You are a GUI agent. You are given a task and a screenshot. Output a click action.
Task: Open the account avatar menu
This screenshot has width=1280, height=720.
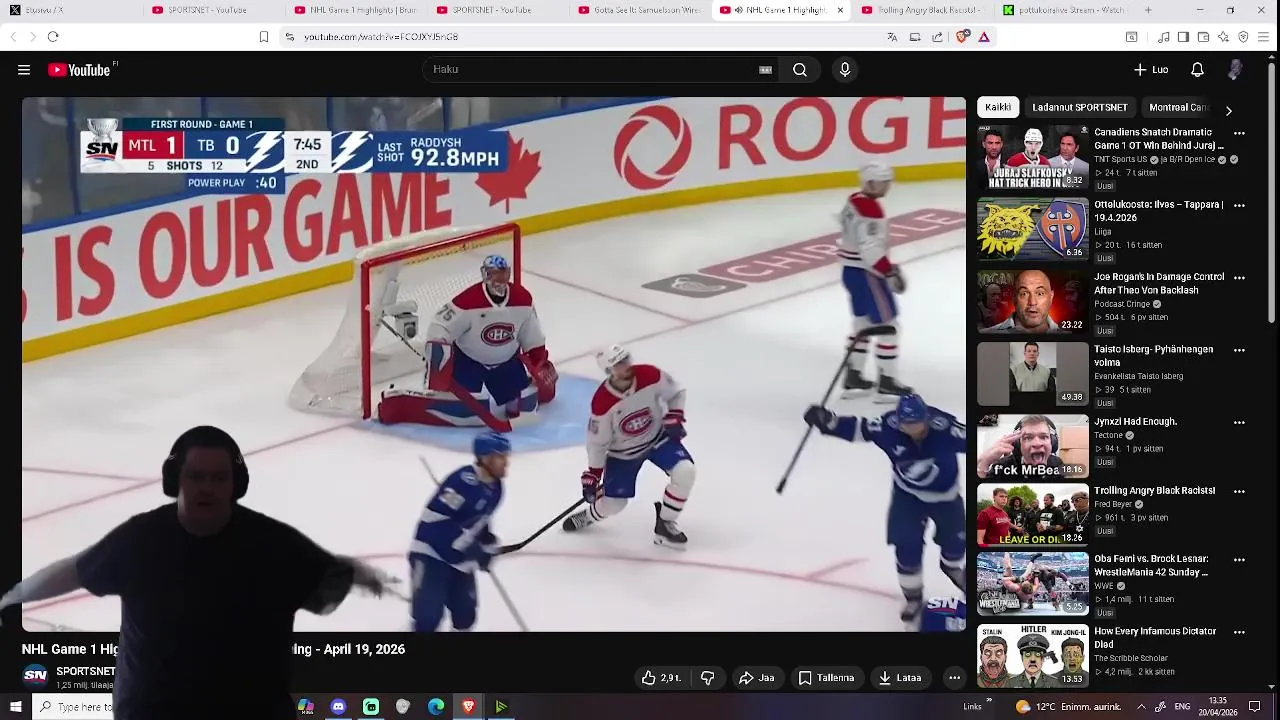tap(1235, 70)
